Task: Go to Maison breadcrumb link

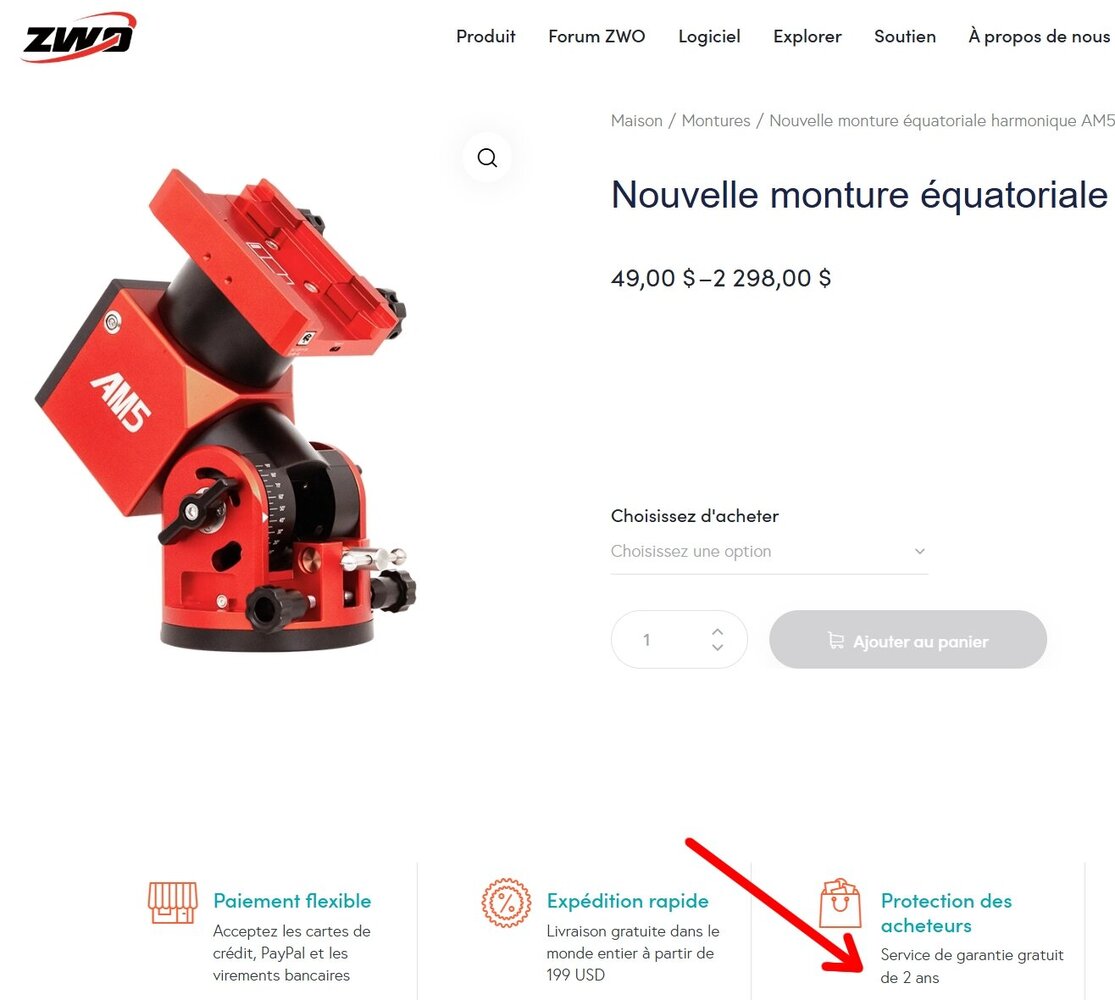Action: tap(636, 121)
